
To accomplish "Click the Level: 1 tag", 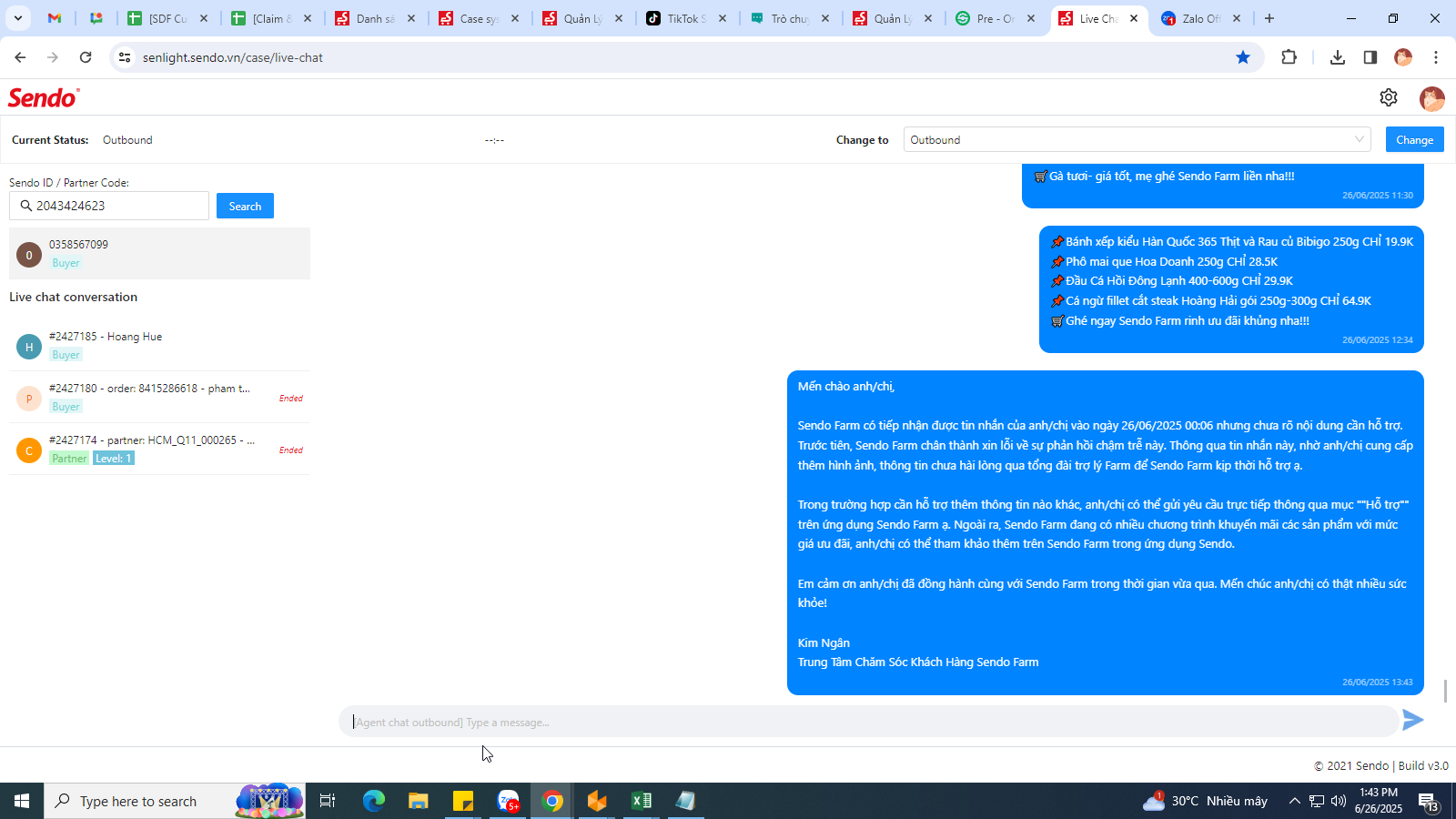I will (x=114, y=458).
